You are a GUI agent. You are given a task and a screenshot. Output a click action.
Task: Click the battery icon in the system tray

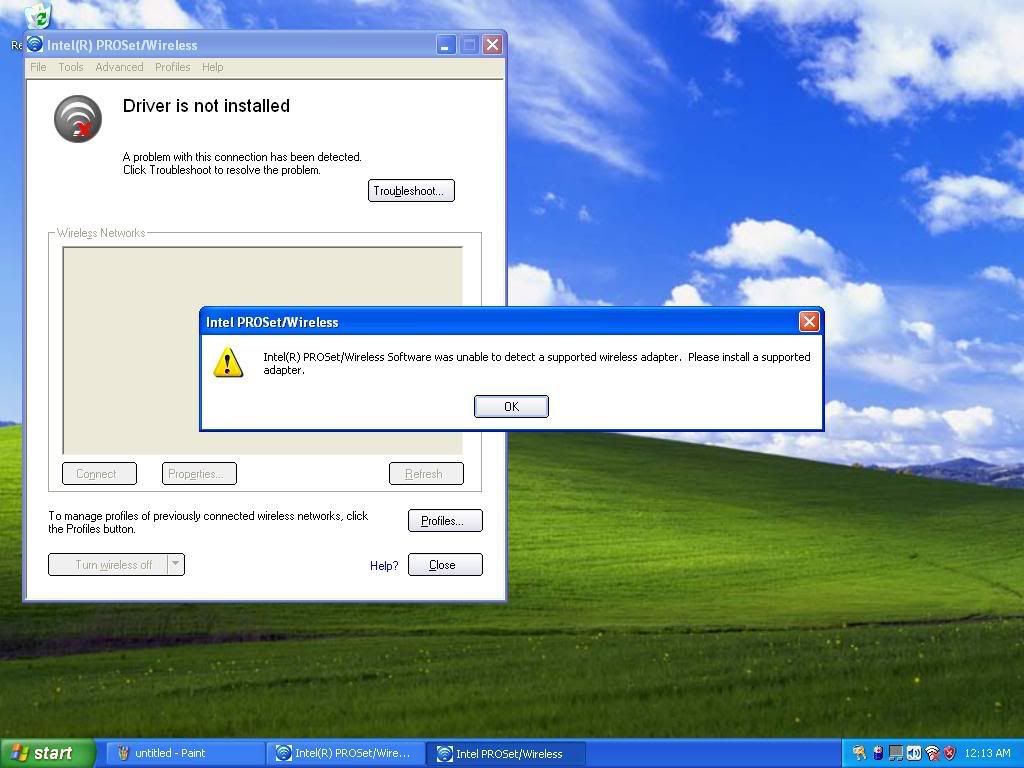pos(878,753)
